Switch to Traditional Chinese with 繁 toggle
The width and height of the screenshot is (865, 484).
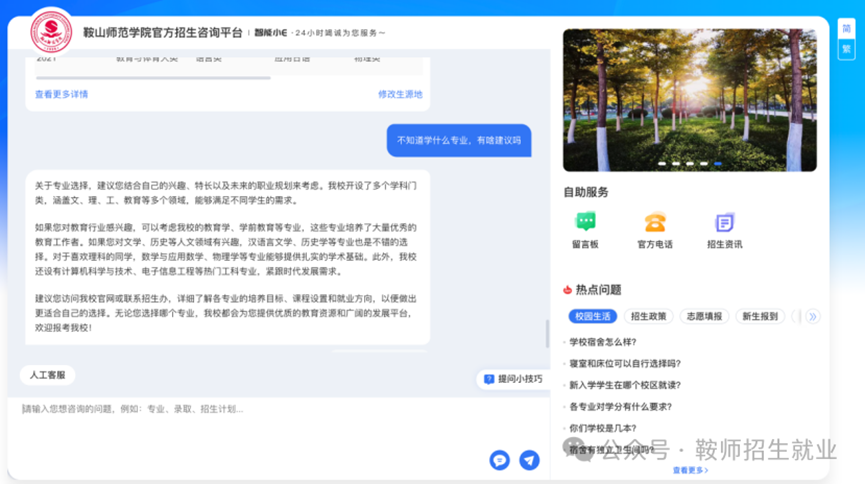click(x=846, y=48)
